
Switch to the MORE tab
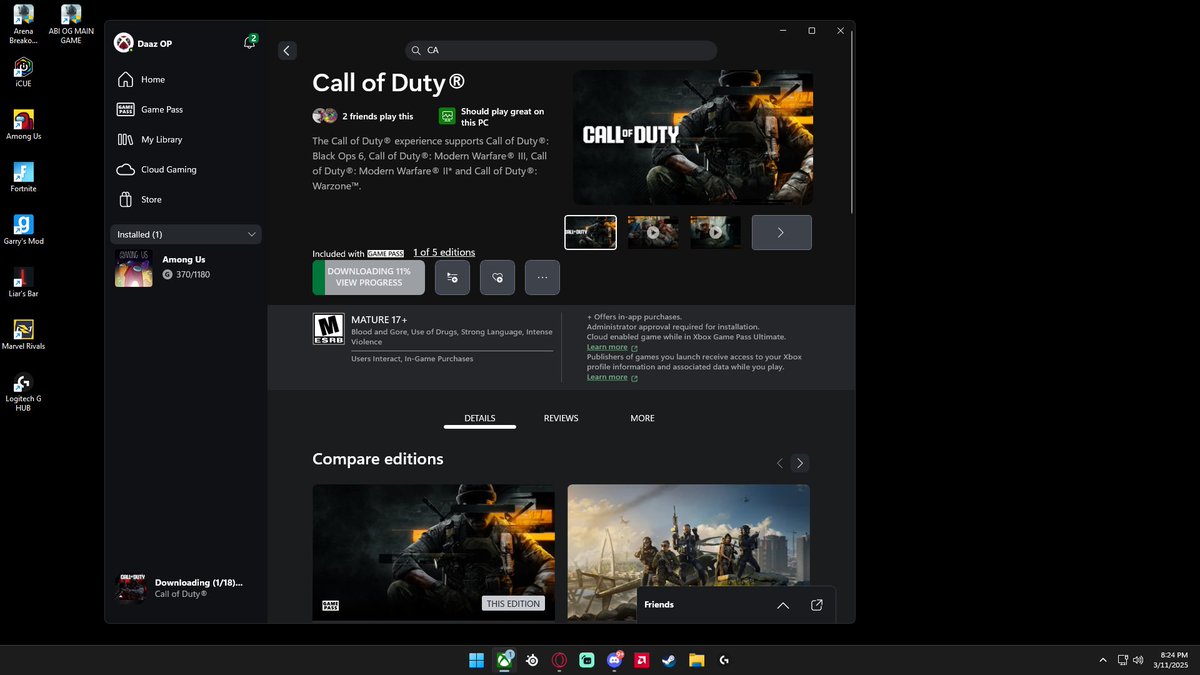tap(642, 418)
